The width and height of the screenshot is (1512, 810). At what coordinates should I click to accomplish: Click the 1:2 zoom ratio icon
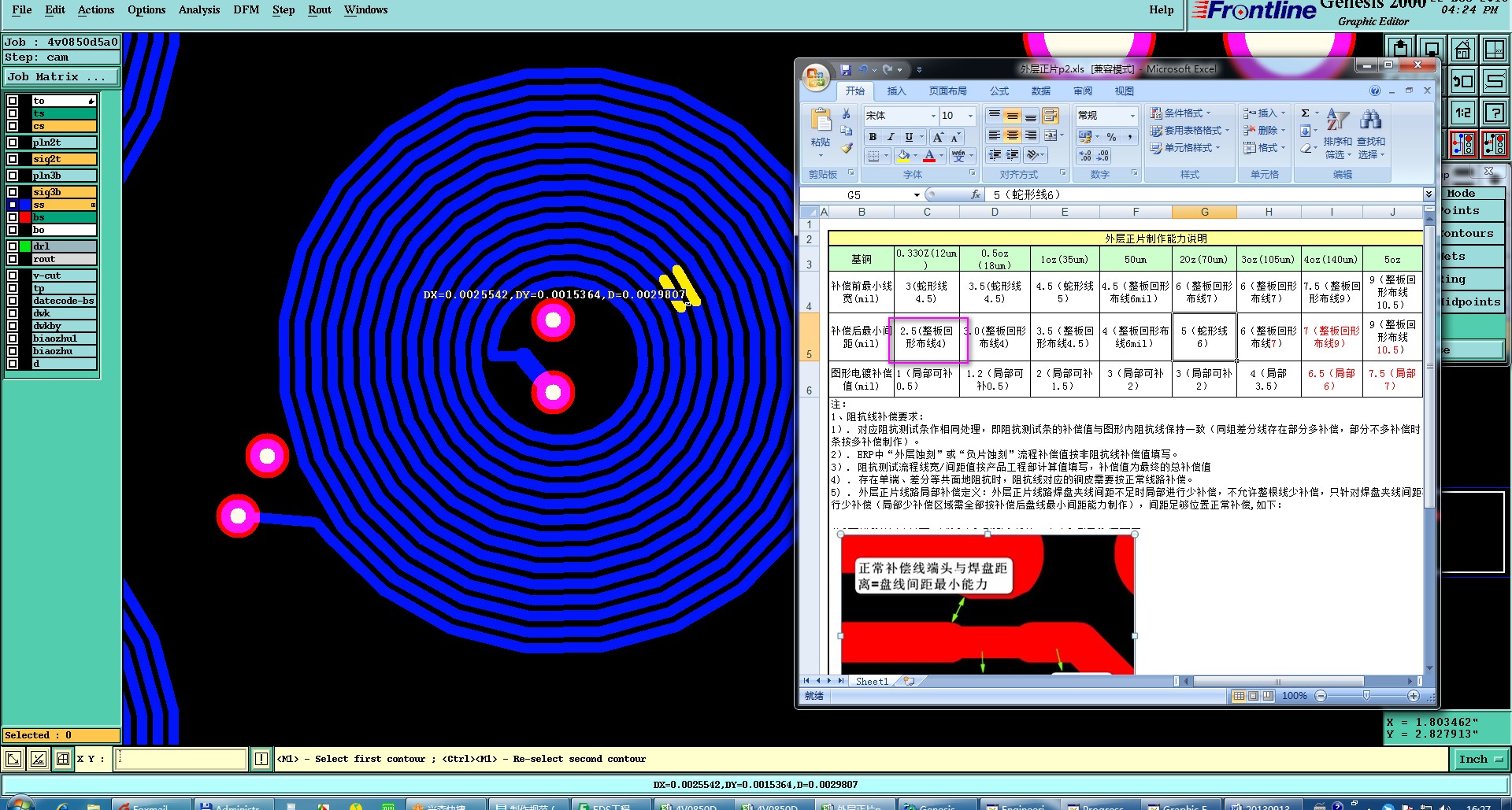(x=1462, y=113)
